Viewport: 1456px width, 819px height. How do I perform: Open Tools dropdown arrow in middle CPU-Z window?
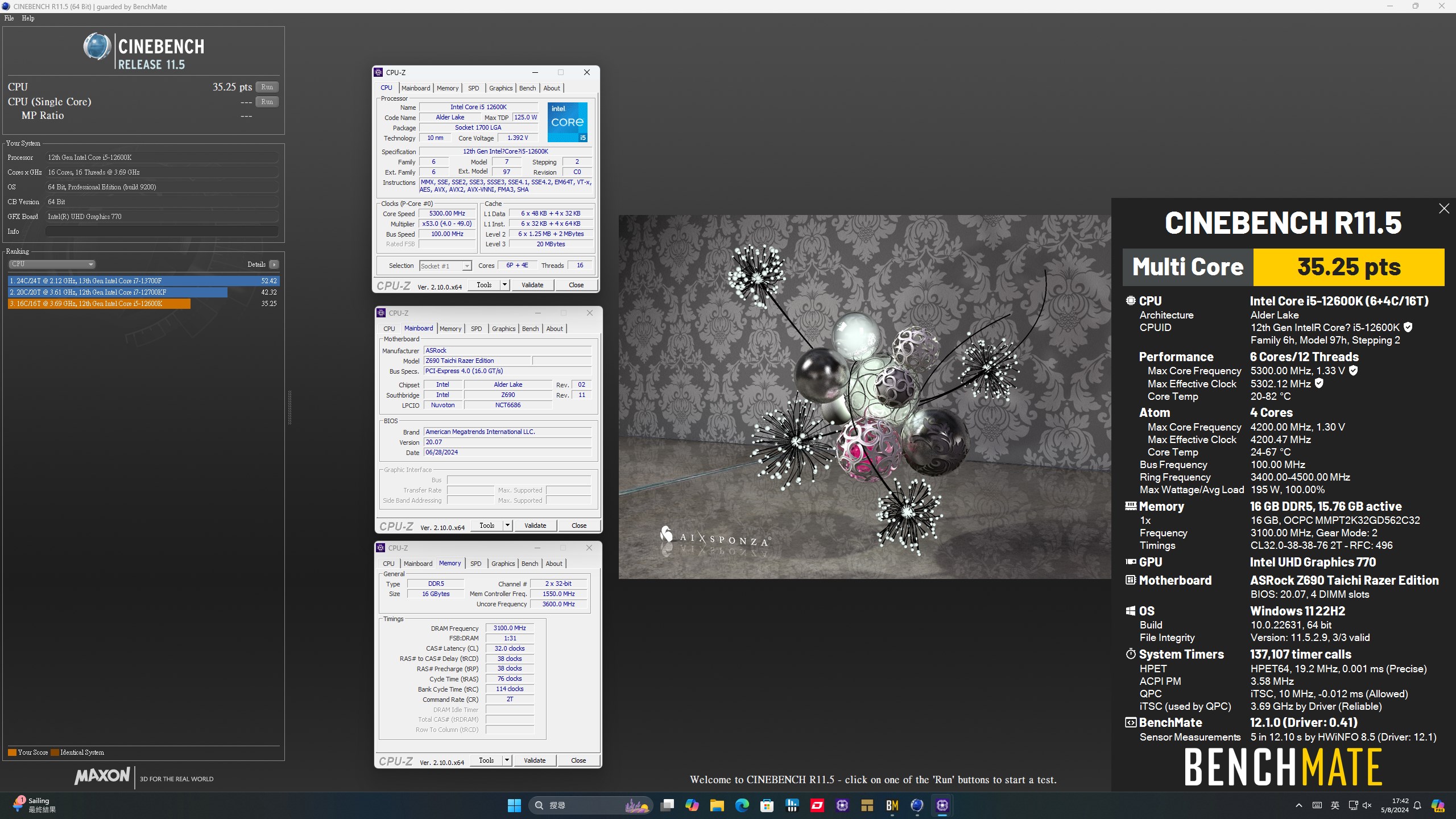point(507,526)
